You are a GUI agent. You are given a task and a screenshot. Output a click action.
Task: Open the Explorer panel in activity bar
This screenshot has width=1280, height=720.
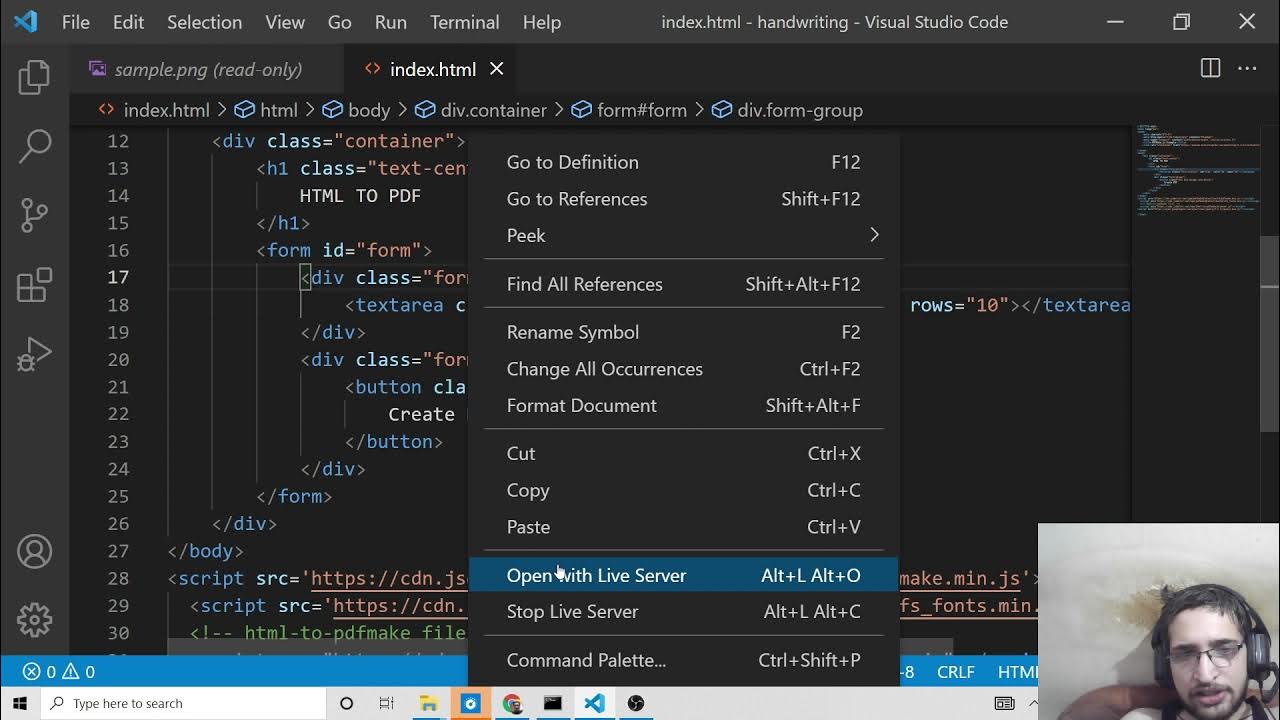click(x=34, y=78)
